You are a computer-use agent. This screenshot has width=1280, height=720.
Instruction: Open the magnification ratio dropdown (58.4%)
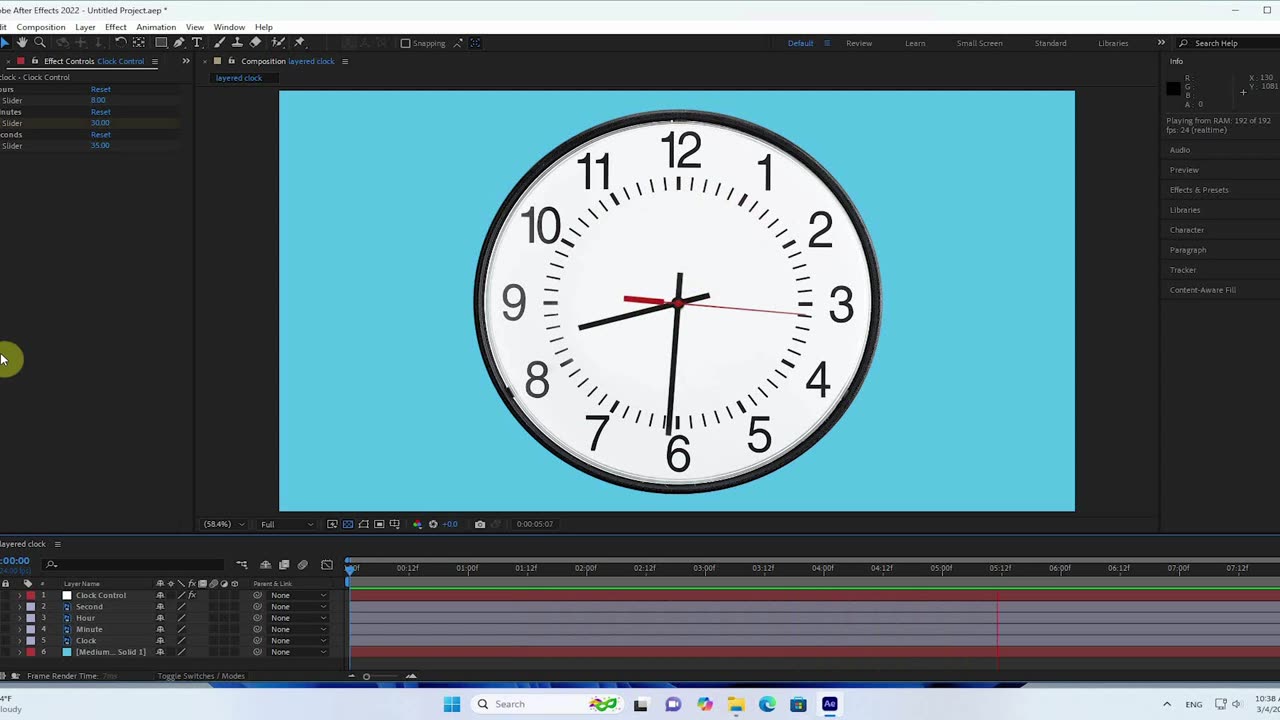tap(224, 524)
